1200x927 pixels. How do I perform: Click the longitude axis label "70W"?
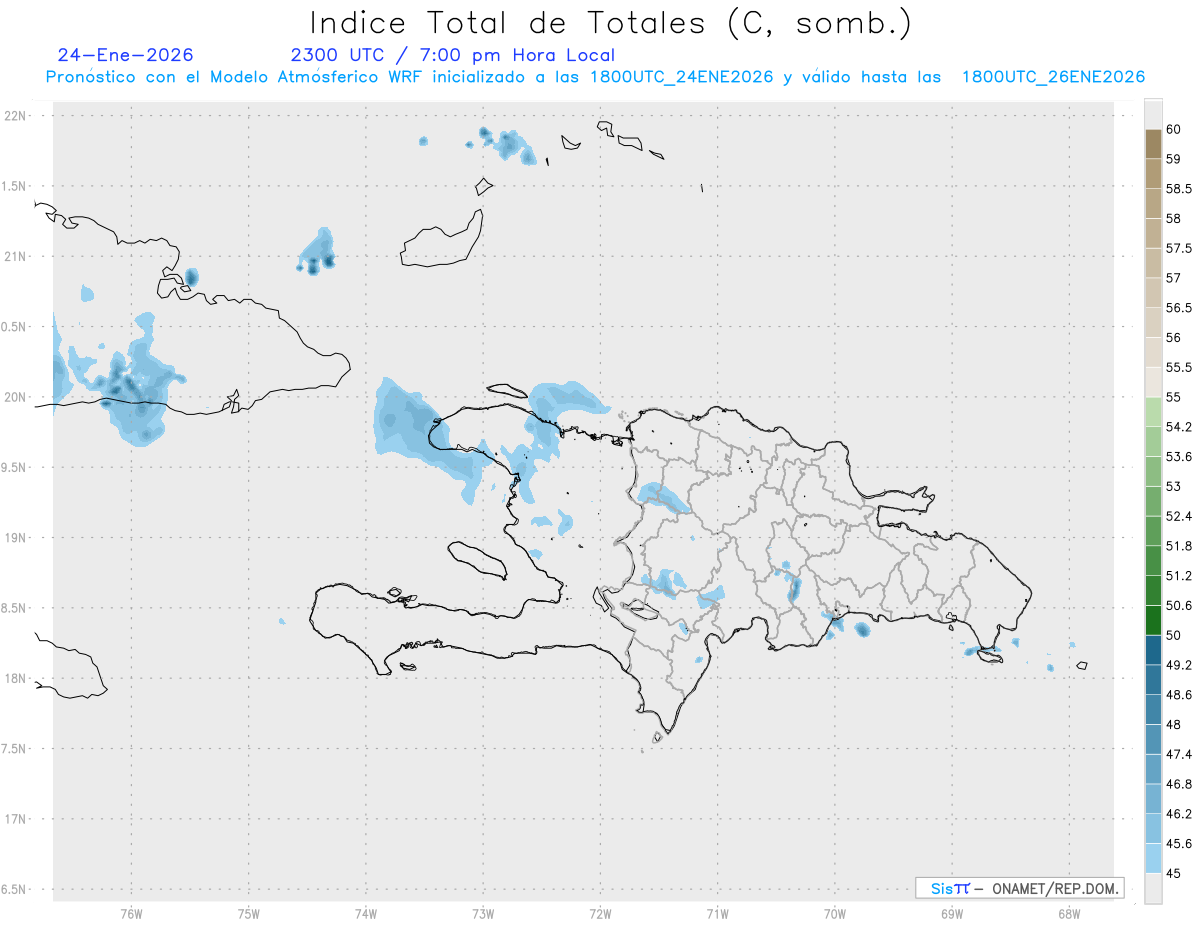pyautogui.click(x=835, y=913)
